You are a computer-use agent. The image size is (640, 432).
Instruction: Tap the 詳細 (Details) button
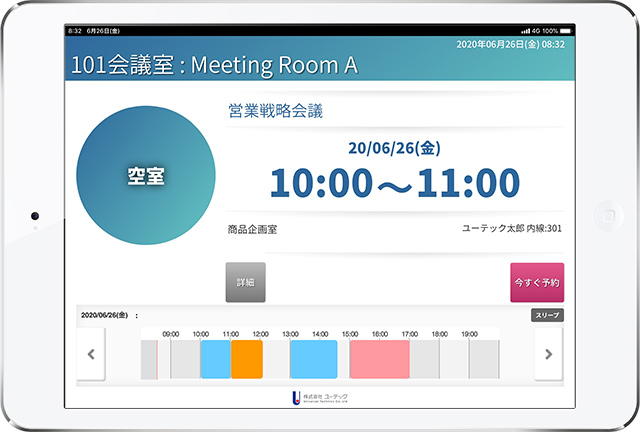(x=245, y=283)
